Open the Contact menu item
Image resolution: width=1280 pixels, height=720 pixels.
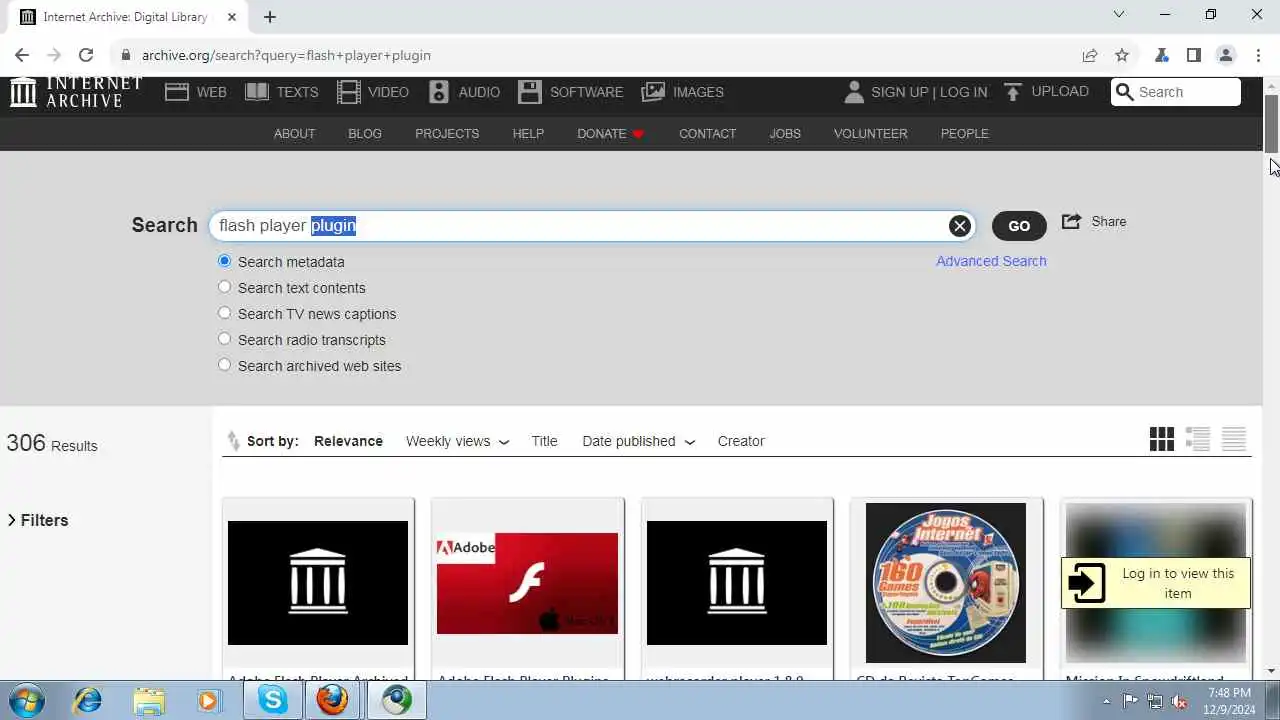click(x=707, y=133)
